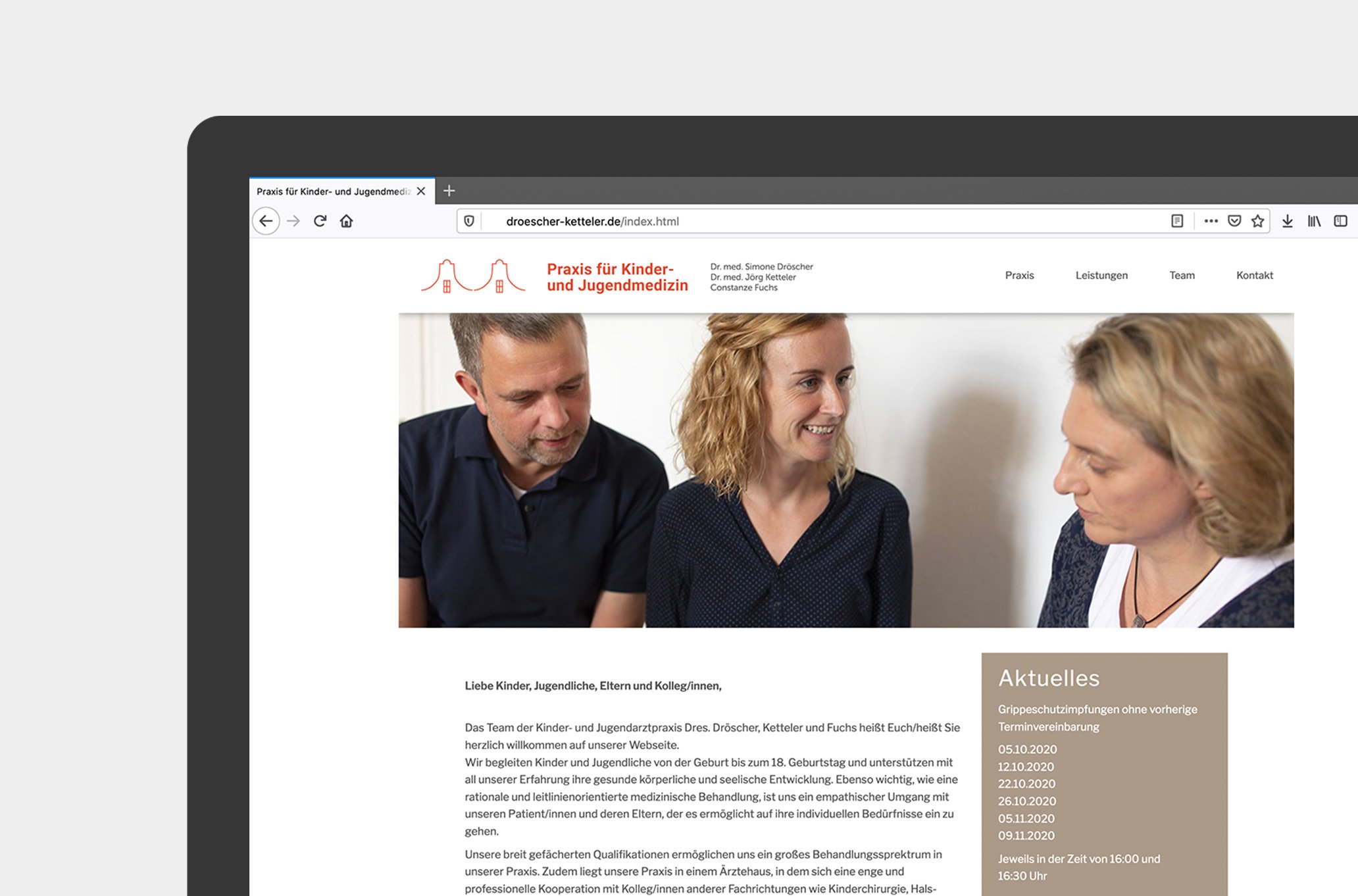Open the library bookshelf icon
This screenshot has width=1358, height=896.
click(x=1314, y=221)
